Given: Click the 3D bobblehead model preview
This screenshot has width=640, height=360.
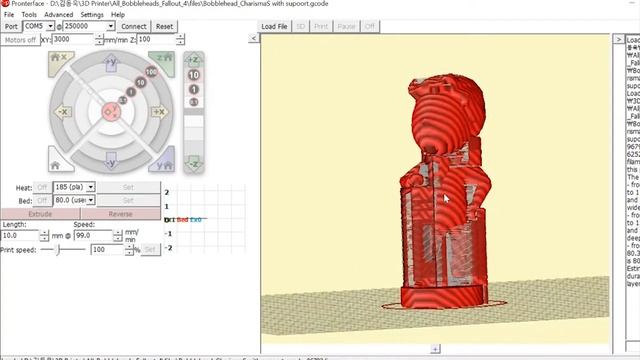Looking at the screenshot, I should click(x=445, y=192).
